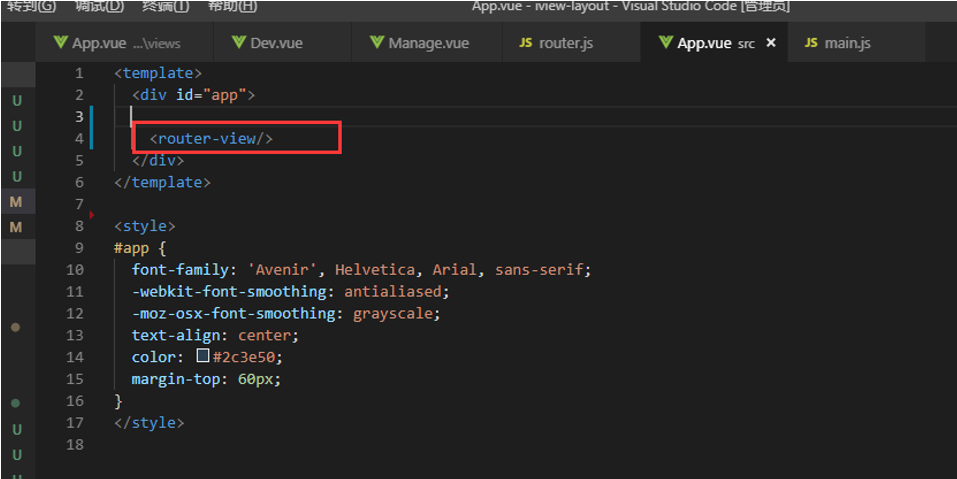The image size is (957, 479).
Task: Open the 调试(D) debug menu
Action: coord(99,7)
